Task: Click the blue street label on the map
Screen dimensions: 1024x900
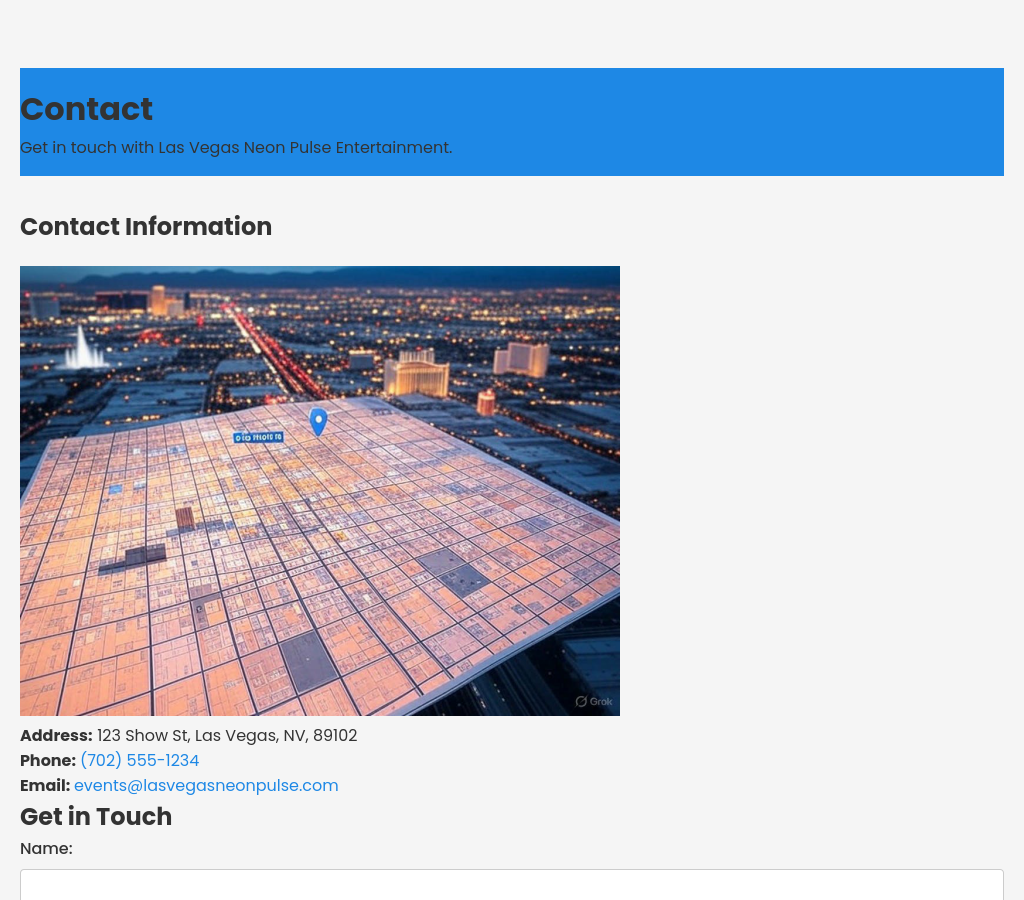Action: tap(258, 437)
